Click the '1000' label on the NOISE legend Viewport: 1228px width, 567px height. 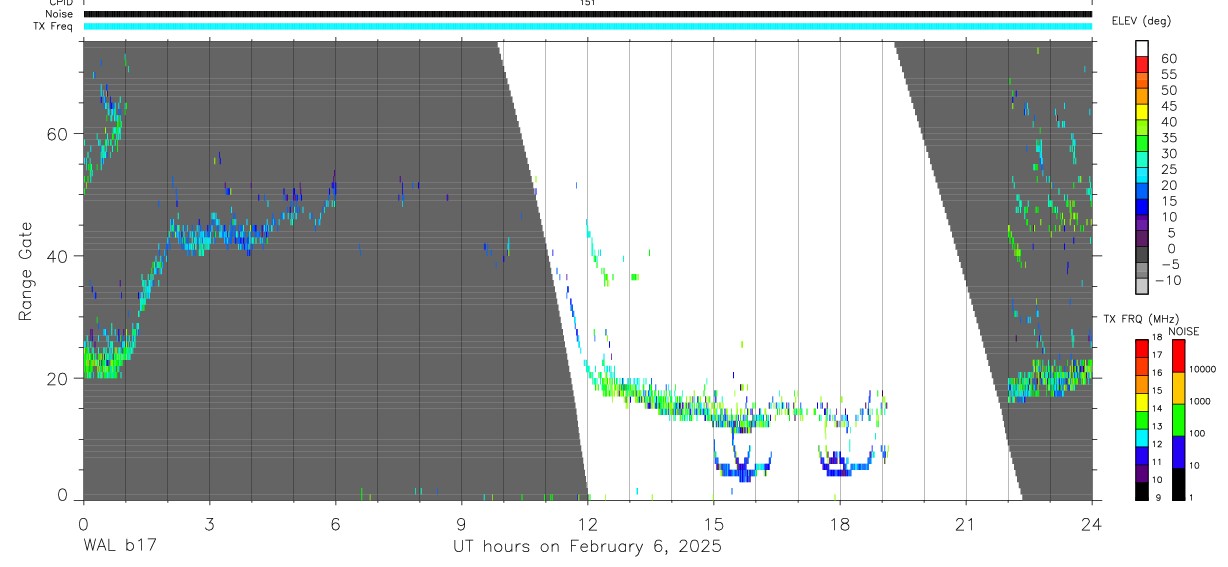(1200, 402)
